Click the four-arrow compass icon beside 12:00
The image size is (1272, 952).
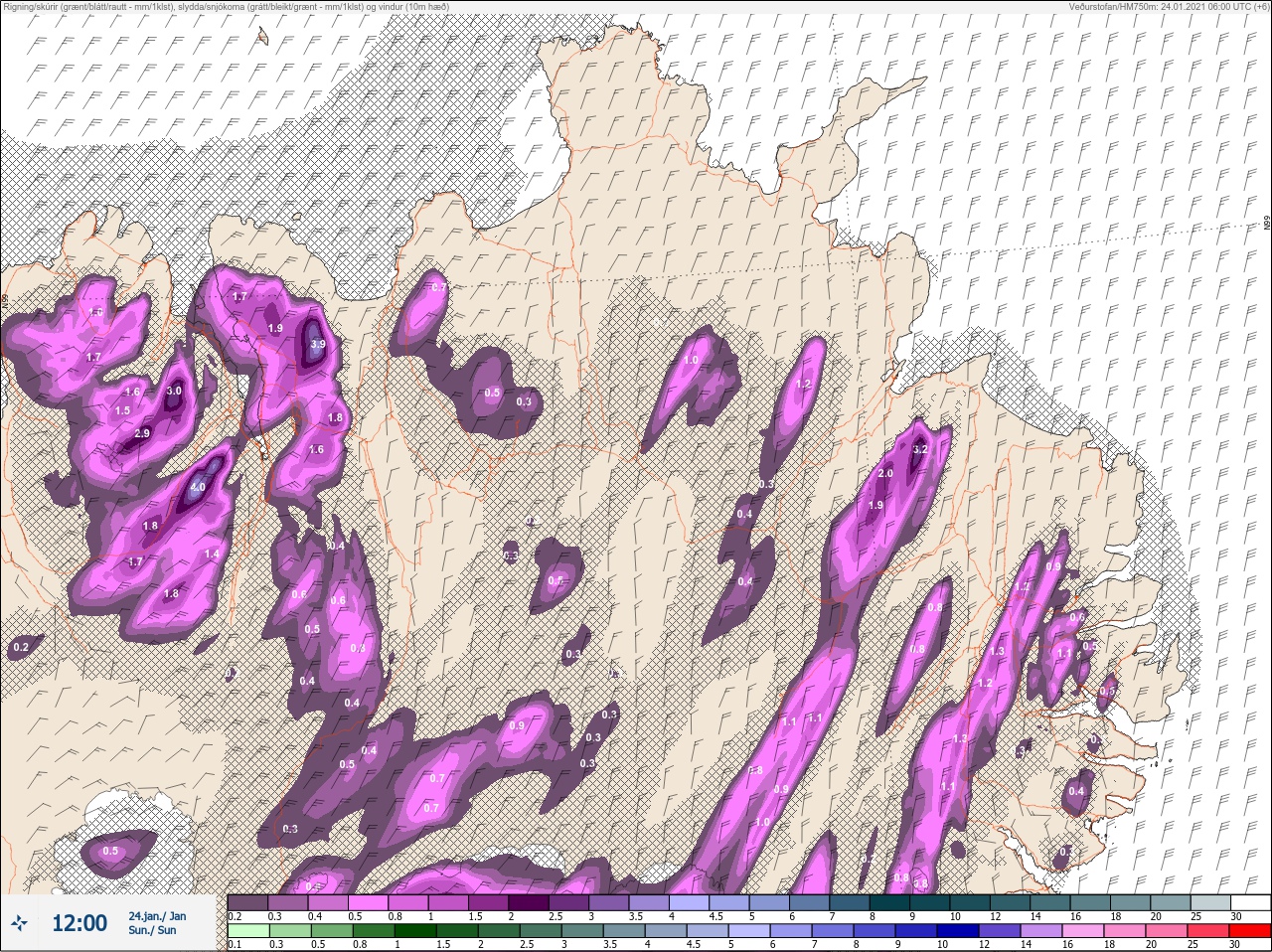[18, 923]
